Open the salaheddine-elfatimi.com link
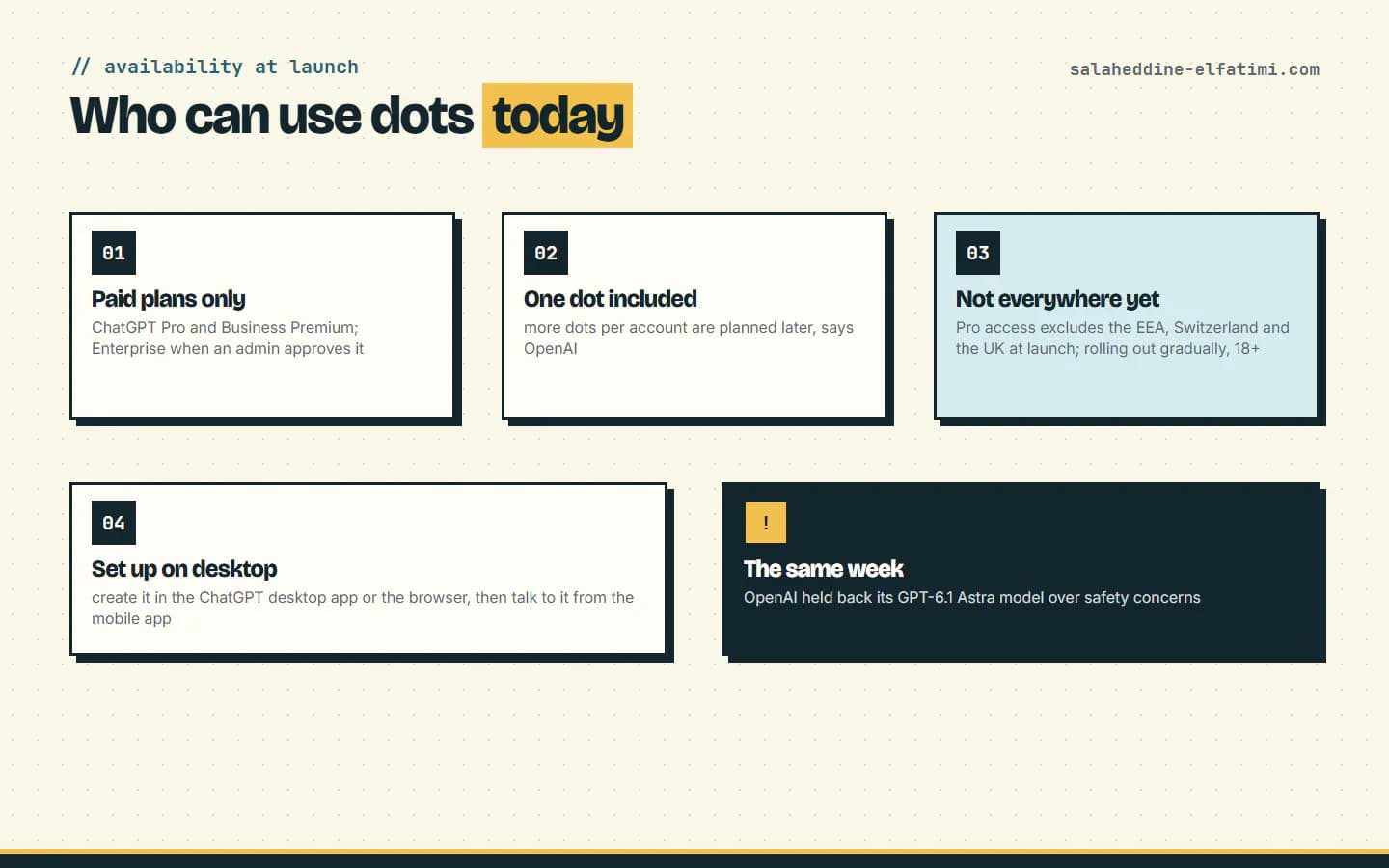This screenshot has width=1389, height=868. [x=1194, y=69]
